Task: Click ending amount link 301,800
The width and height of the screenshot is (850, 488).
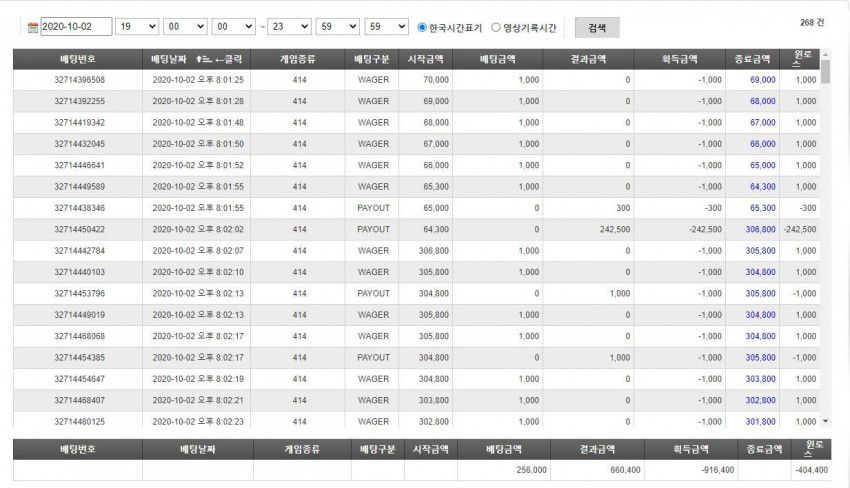Action: 761,421
